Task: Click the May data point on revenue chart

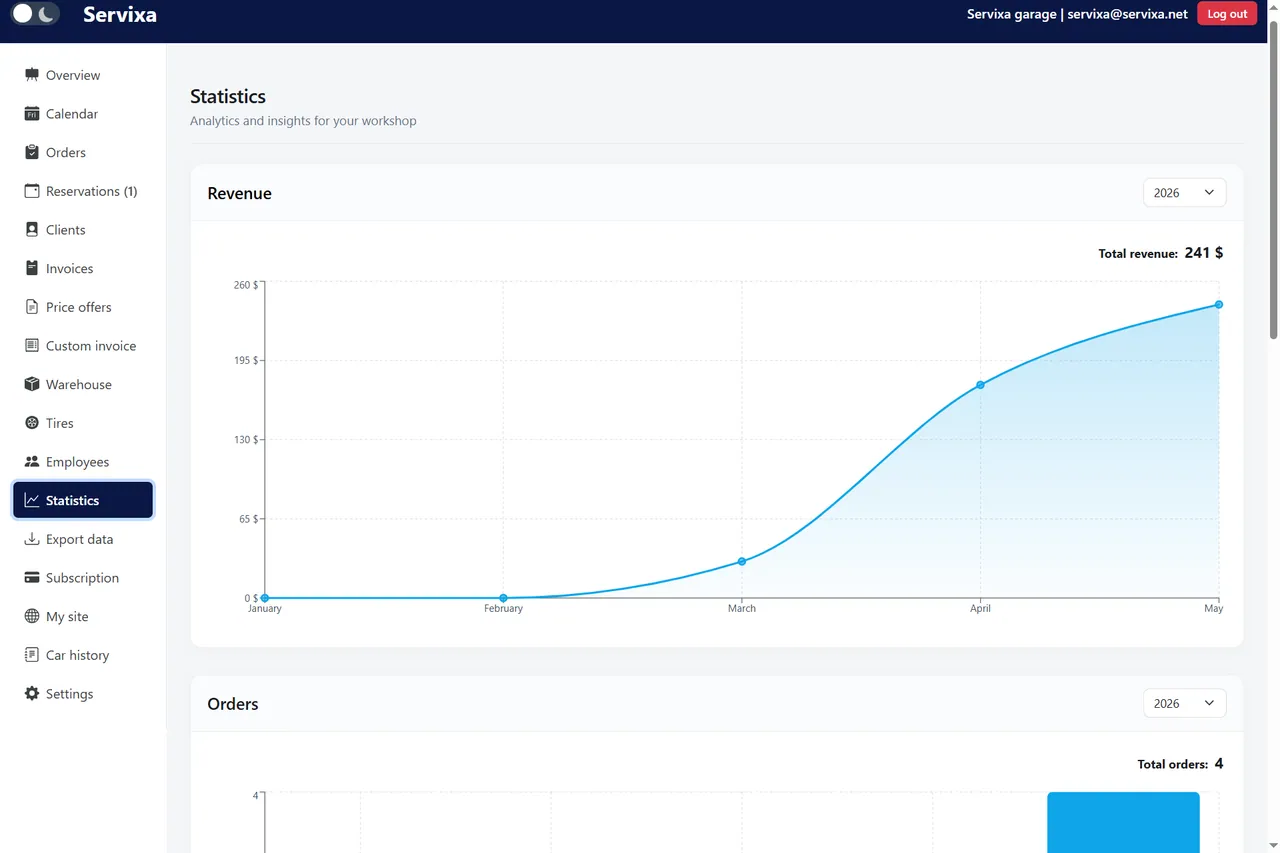Action: tap(1219, 304)
